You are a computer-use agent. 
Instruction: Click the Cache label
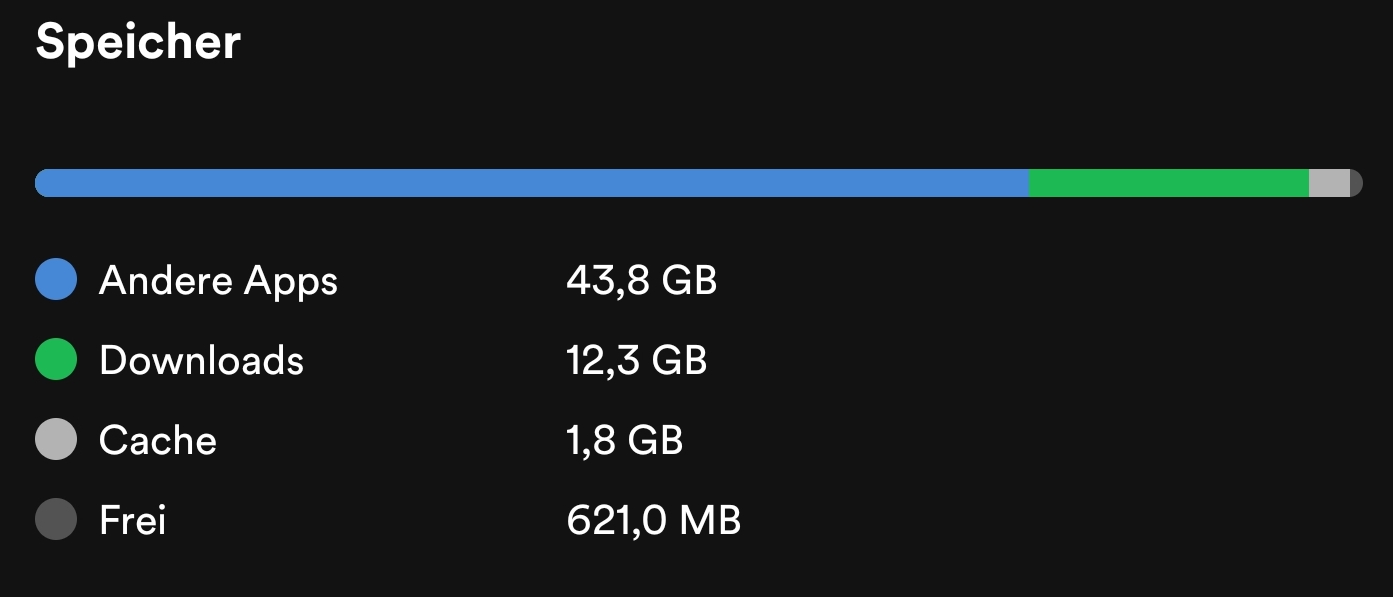158,440
